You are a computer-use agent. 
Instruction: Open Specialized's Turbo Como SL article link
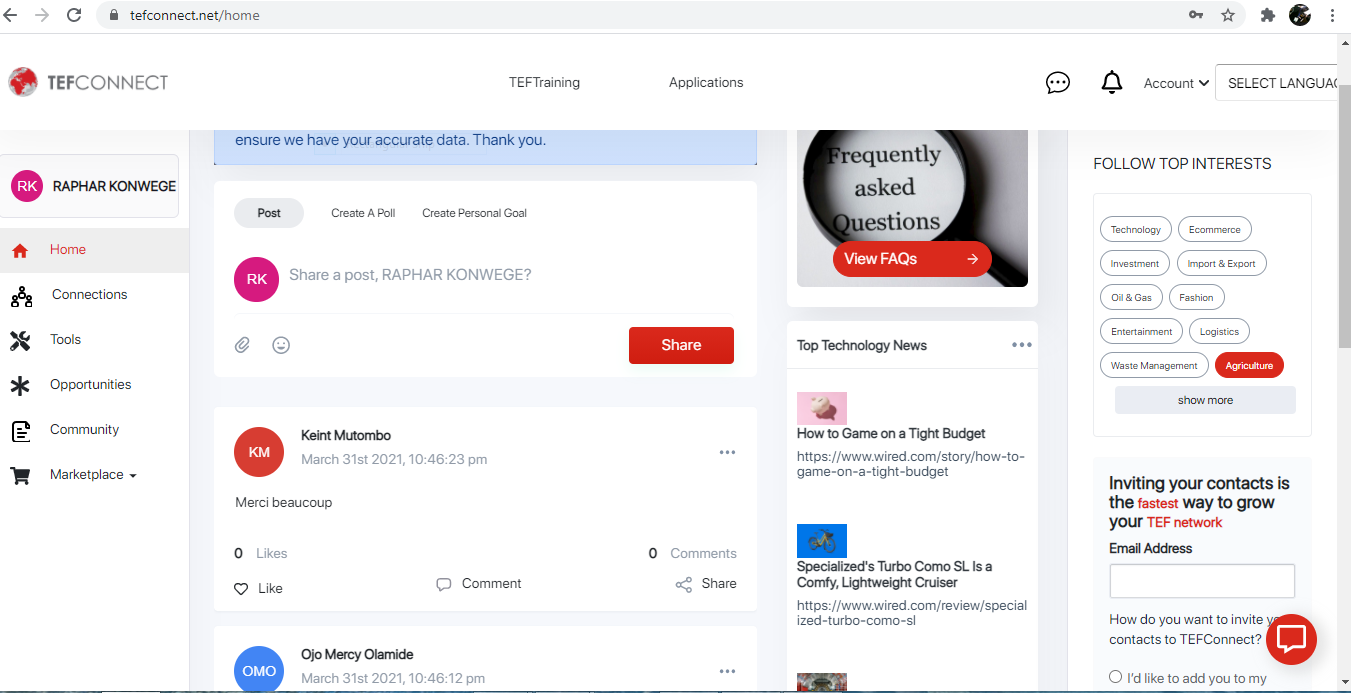[x=895, y=575]
